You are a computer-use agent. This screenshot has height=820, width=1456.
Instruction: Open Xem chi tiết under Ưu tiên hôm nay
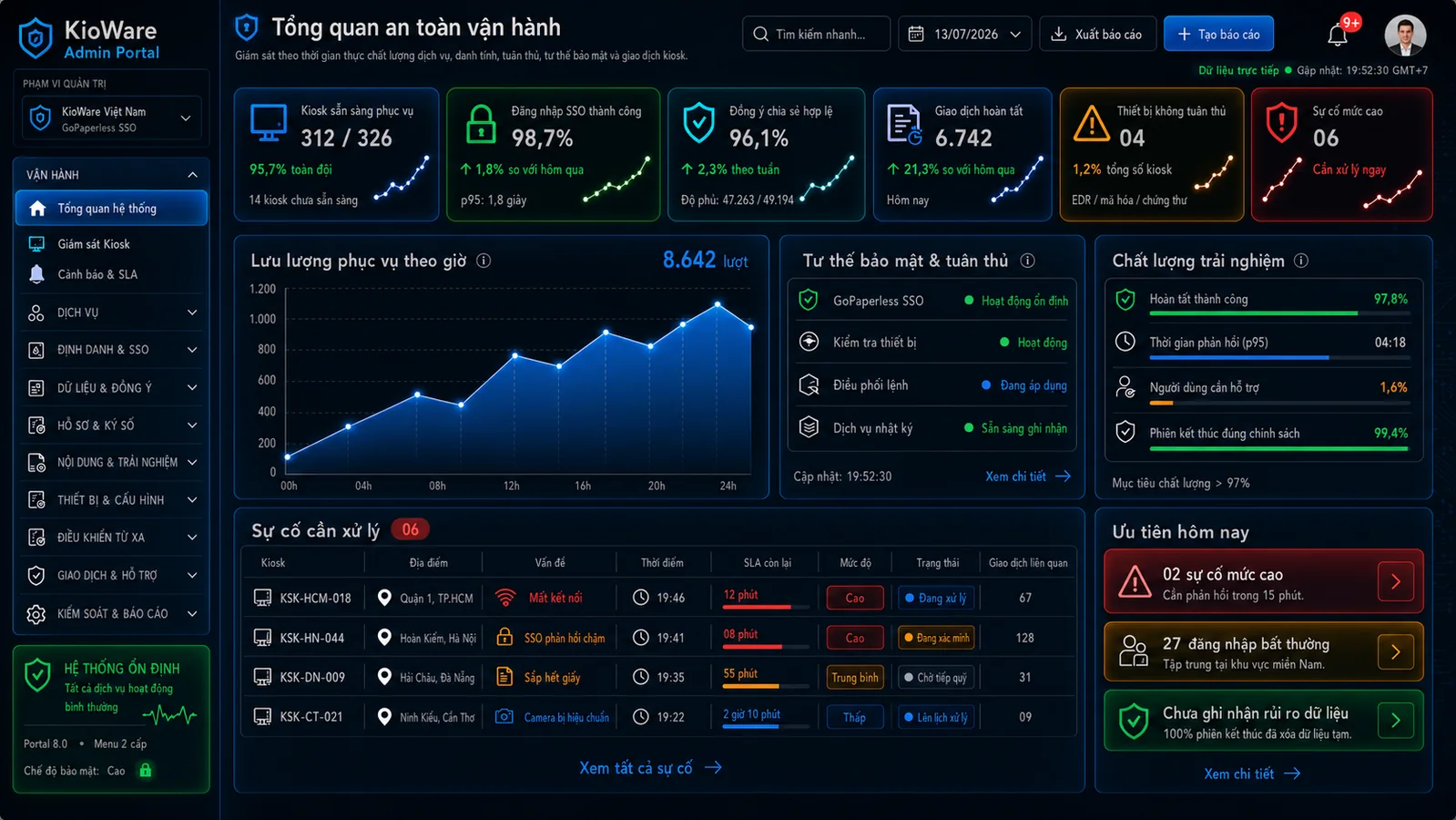click(x=1252, y=774)
